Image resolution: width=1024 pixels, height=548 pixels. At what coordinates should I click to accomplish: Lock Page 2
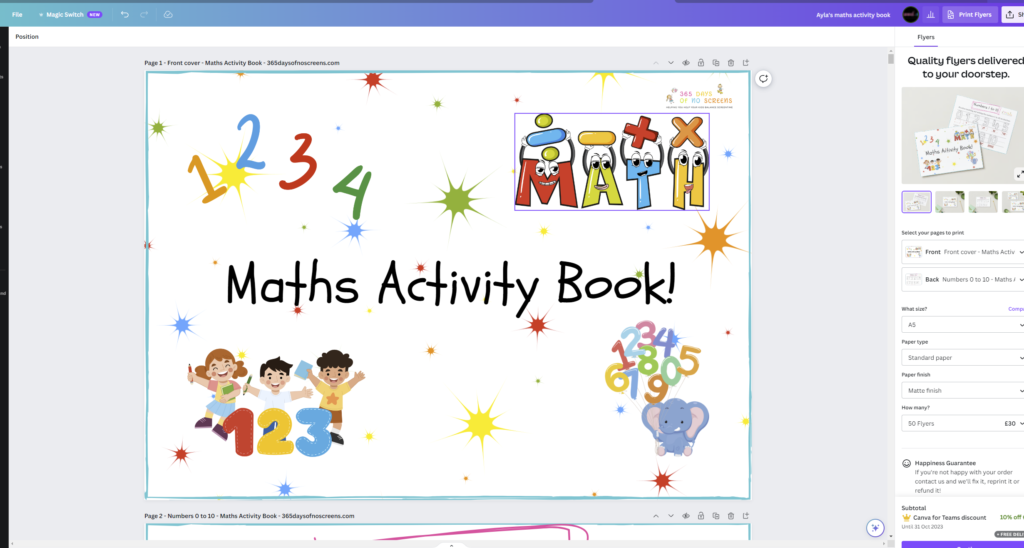[x=701, y=516]
